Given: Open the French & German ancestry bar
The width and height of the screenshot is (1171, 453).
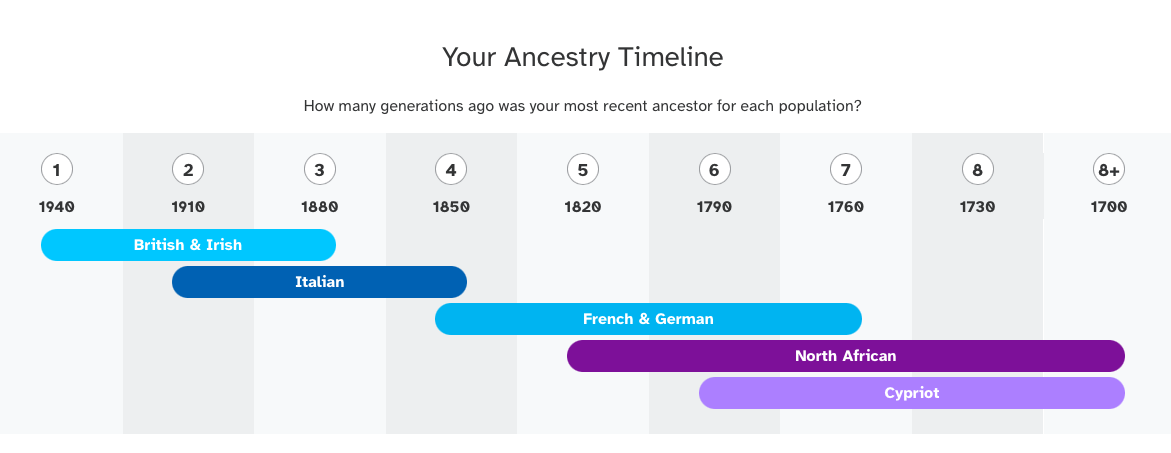Looking at the screenshot, I should click(x=648, y=319).
